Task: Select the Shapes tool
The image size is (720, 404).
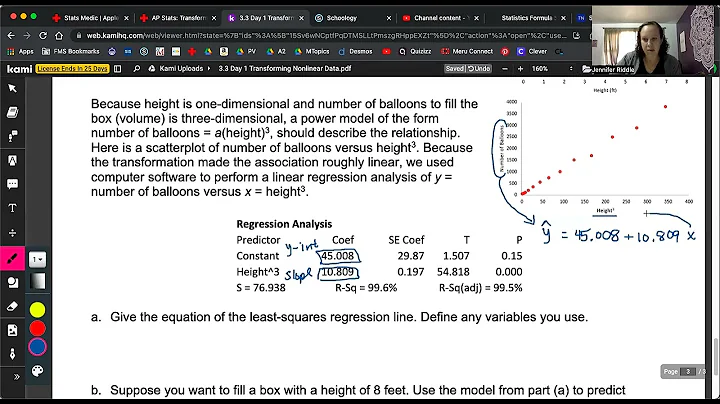Action: [x=12, y=283]
